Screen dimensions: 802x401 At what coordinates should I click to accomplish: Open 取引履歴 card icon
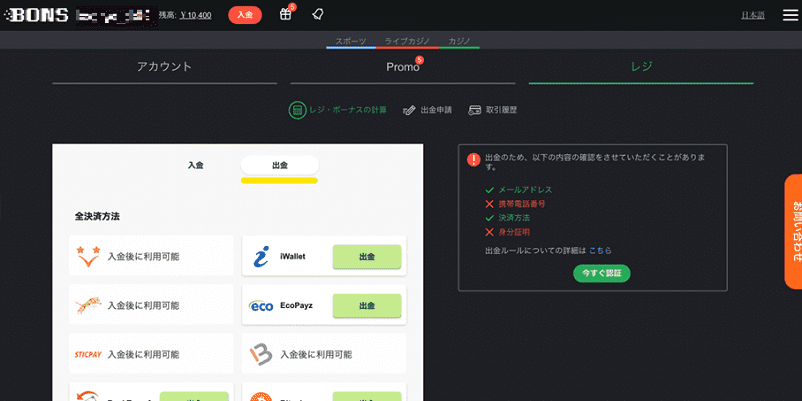(475, 110)
